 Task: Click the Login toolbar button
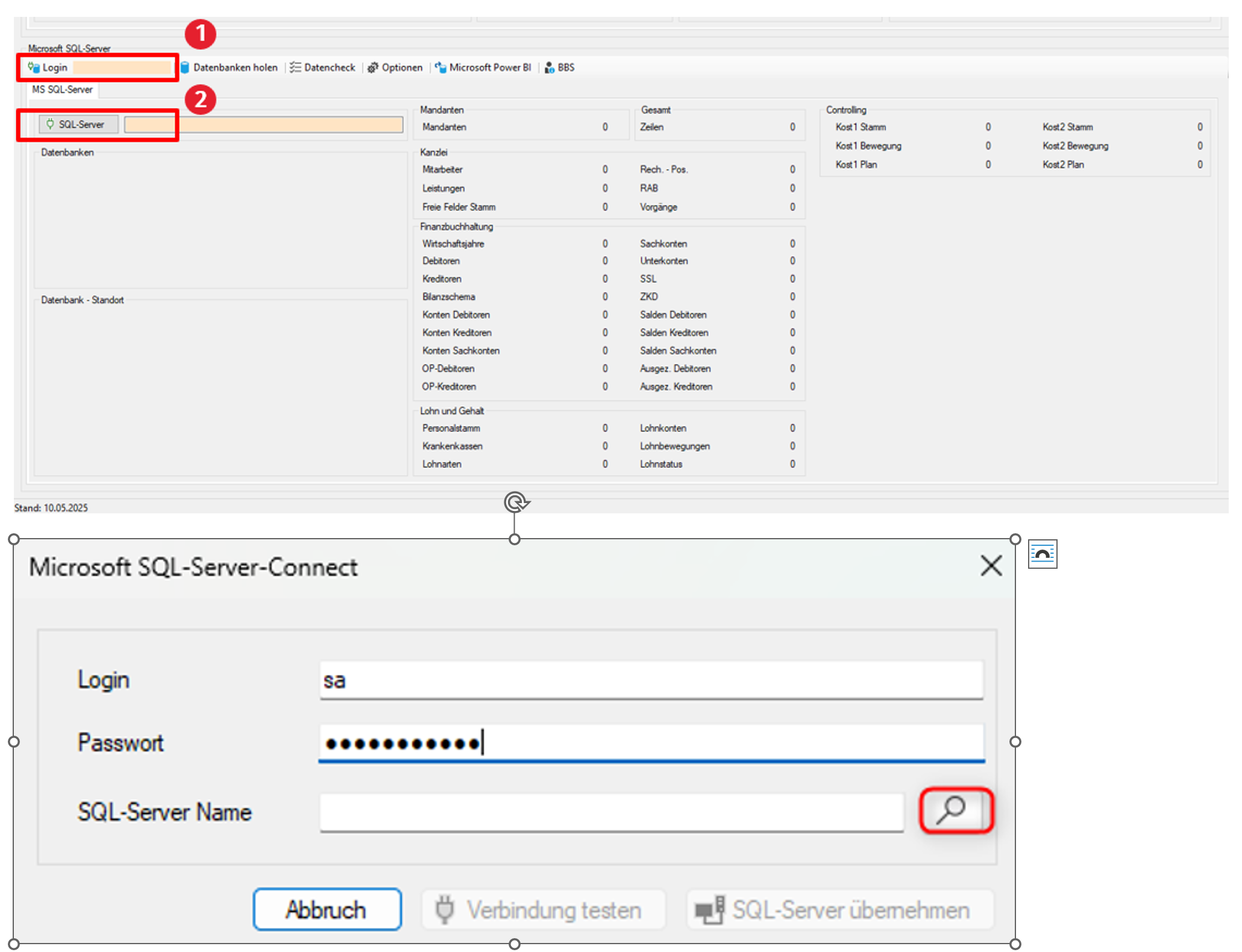48,67
